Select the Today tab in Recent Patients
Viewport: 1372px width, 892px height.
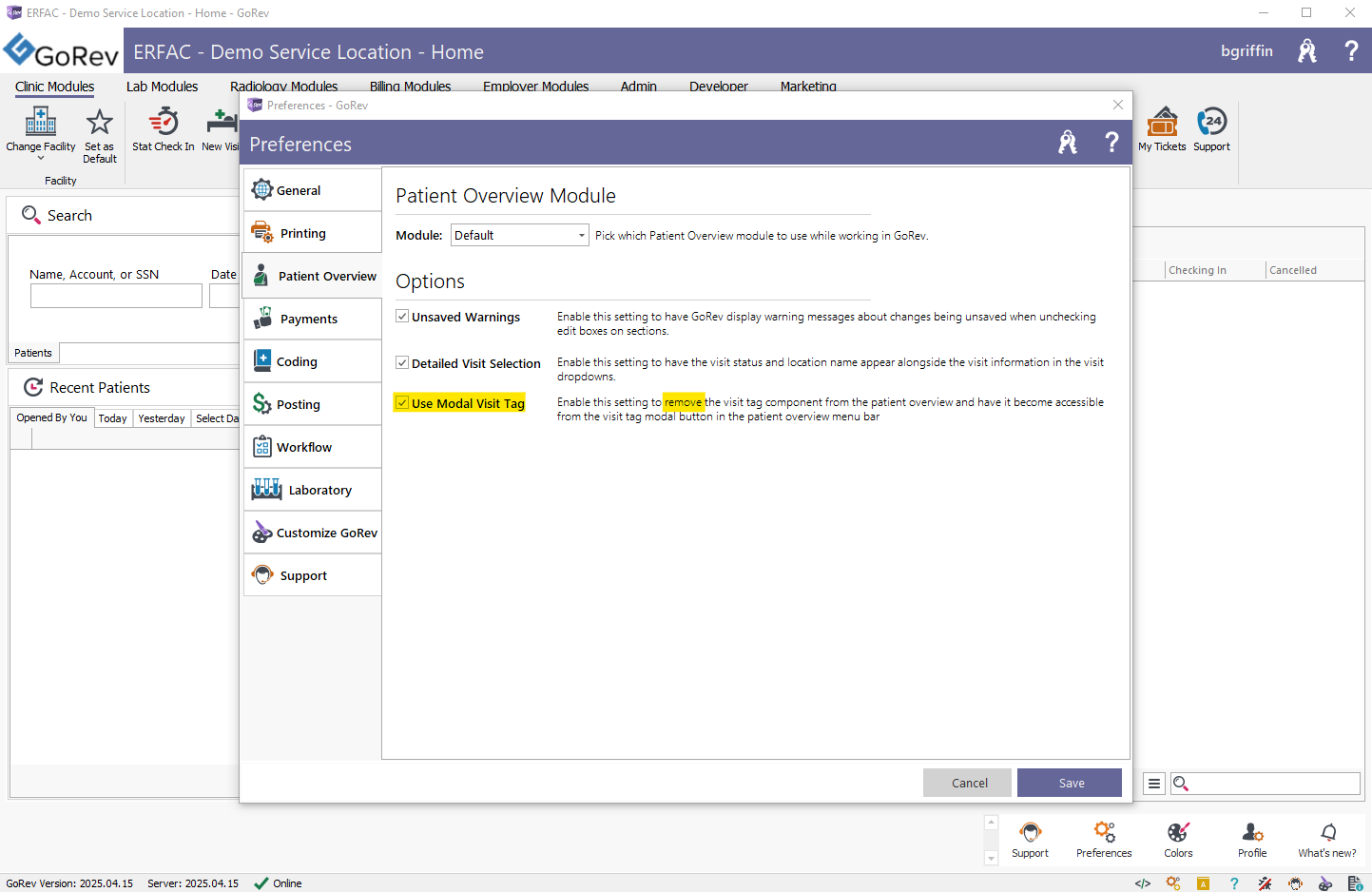click(113, 418)
